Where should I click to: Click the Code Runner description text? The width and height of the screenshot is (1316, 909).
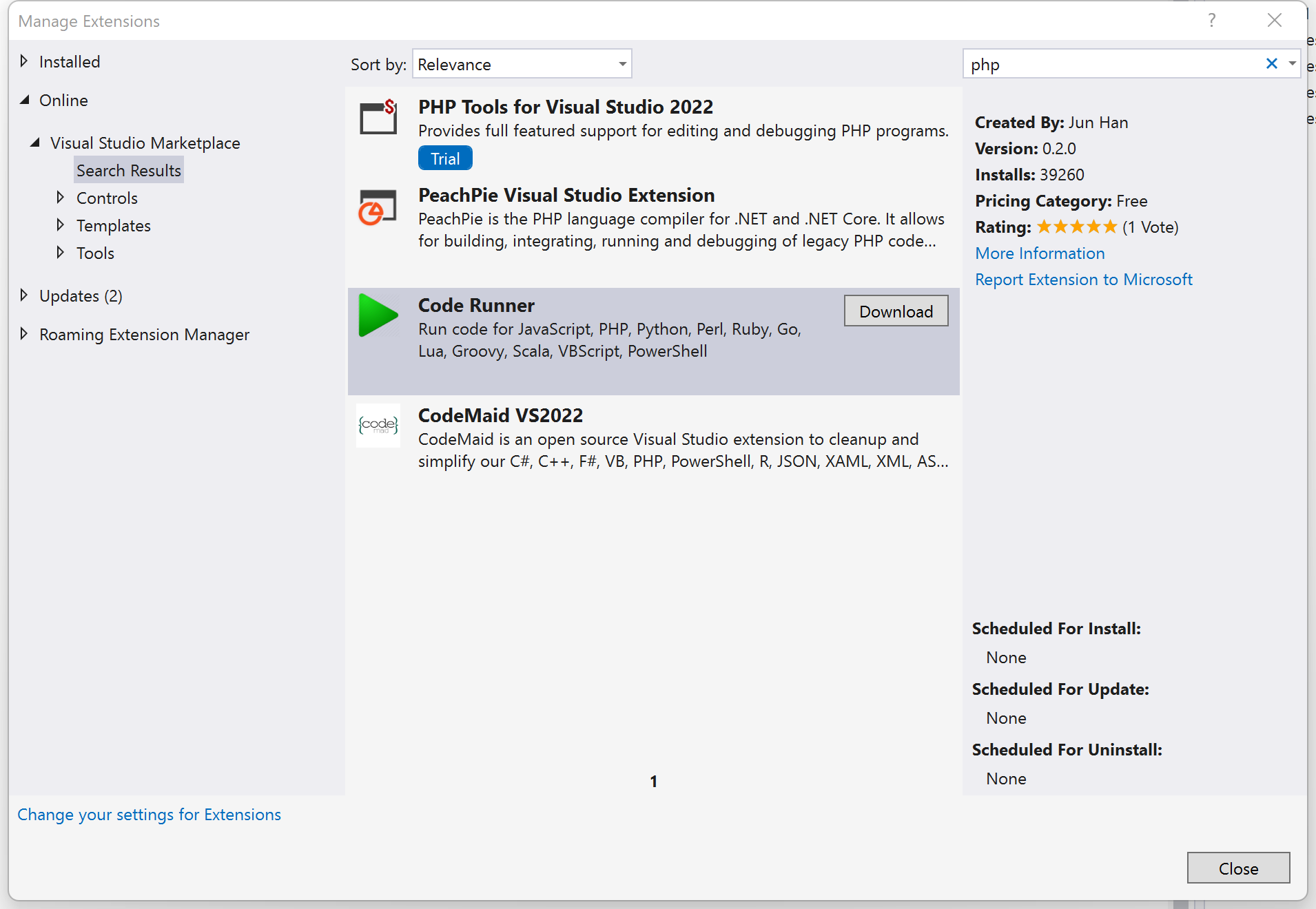pyautogui.click(x=610, y=339)
